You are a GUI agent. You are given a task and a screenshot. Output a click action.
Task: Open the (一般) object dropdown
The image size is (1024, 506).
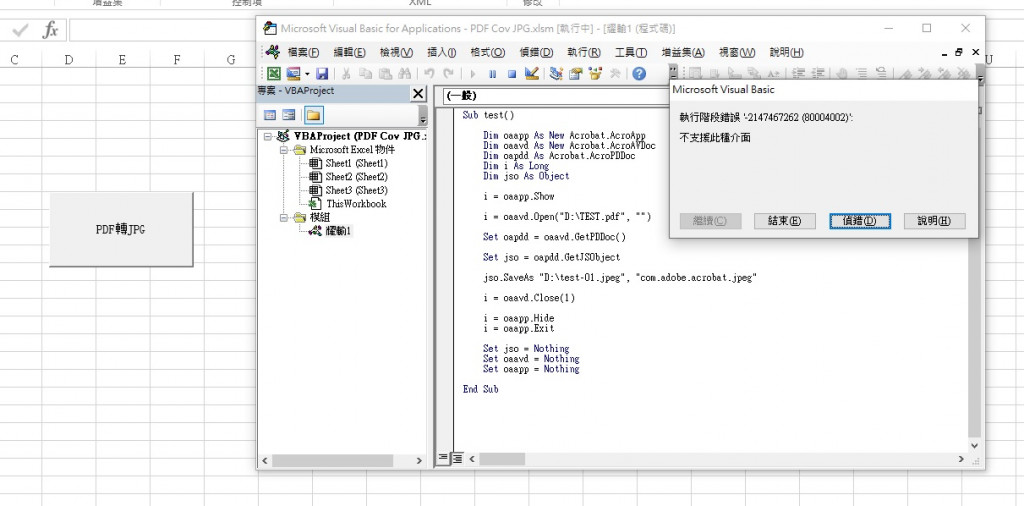point(555,96)
